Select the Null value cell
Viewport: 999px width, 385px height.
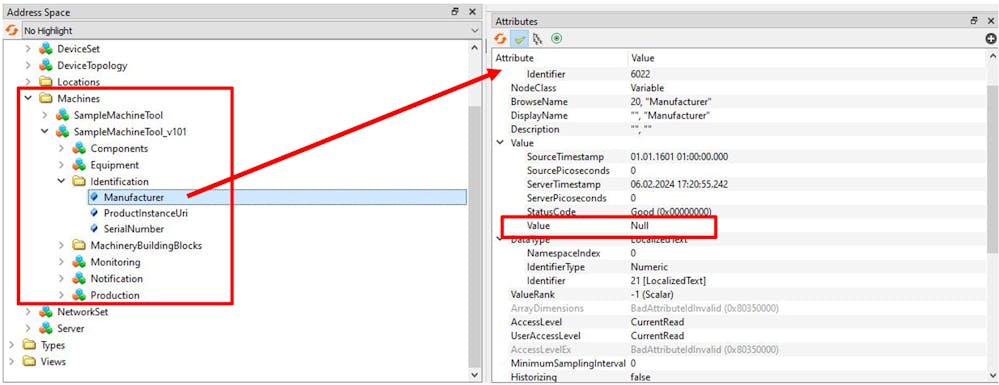click(640, 226)
